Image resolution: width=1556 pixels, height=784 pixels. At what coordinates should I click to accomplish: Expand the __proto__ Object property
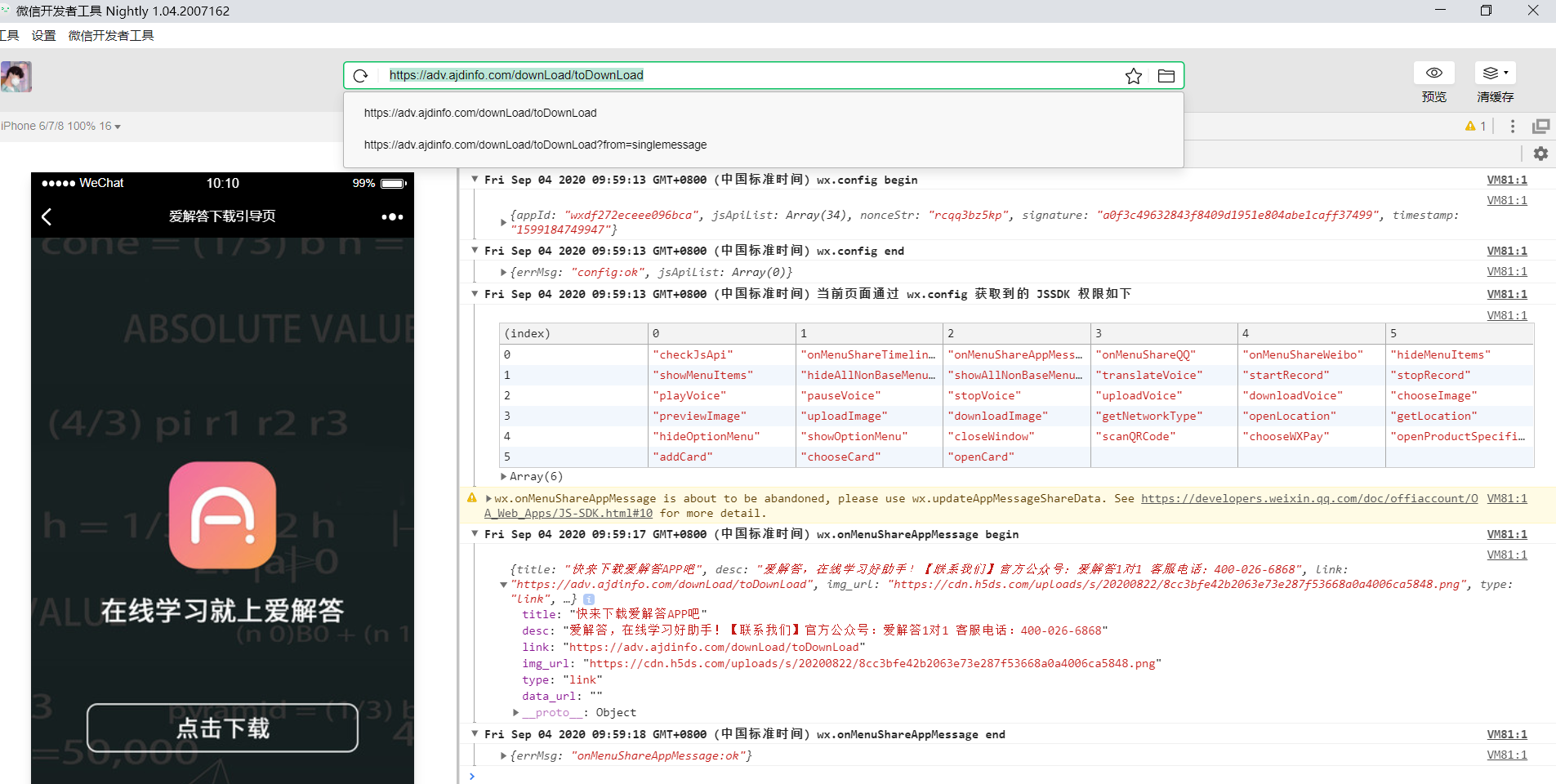515,712
